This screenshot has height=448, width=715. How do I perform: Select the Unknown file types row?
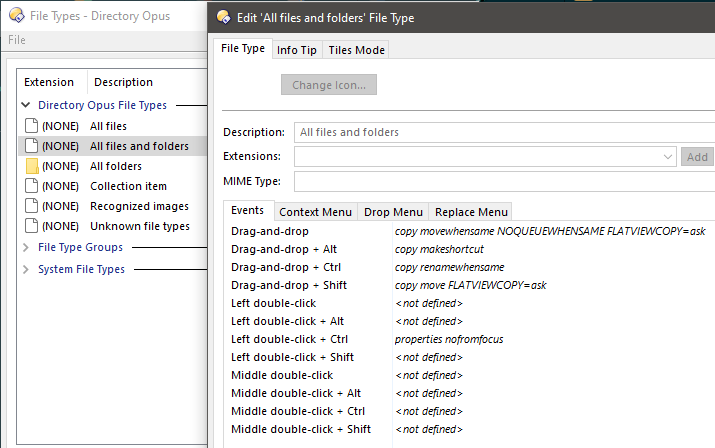[x=113, y=226]
